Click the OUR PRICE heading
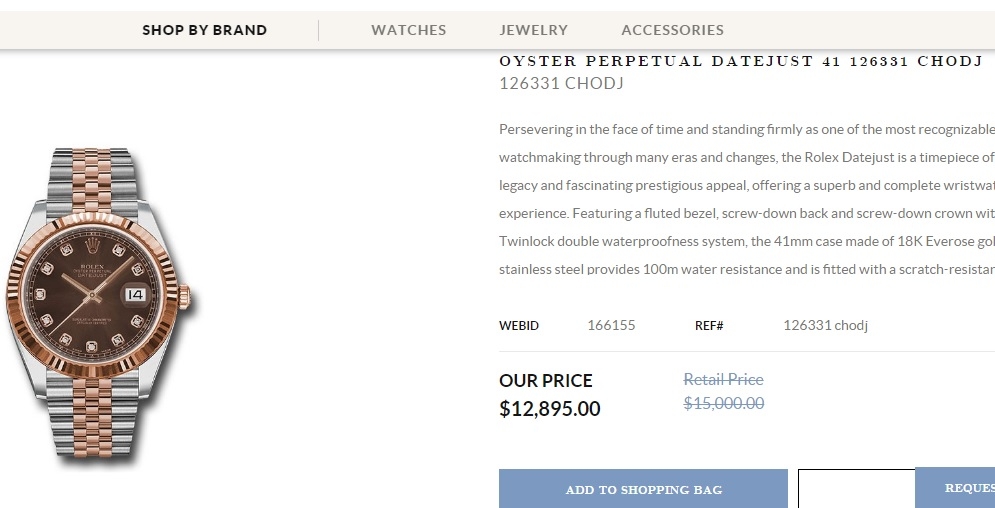Viewport: 995px width, 508px height. point(546,380)
